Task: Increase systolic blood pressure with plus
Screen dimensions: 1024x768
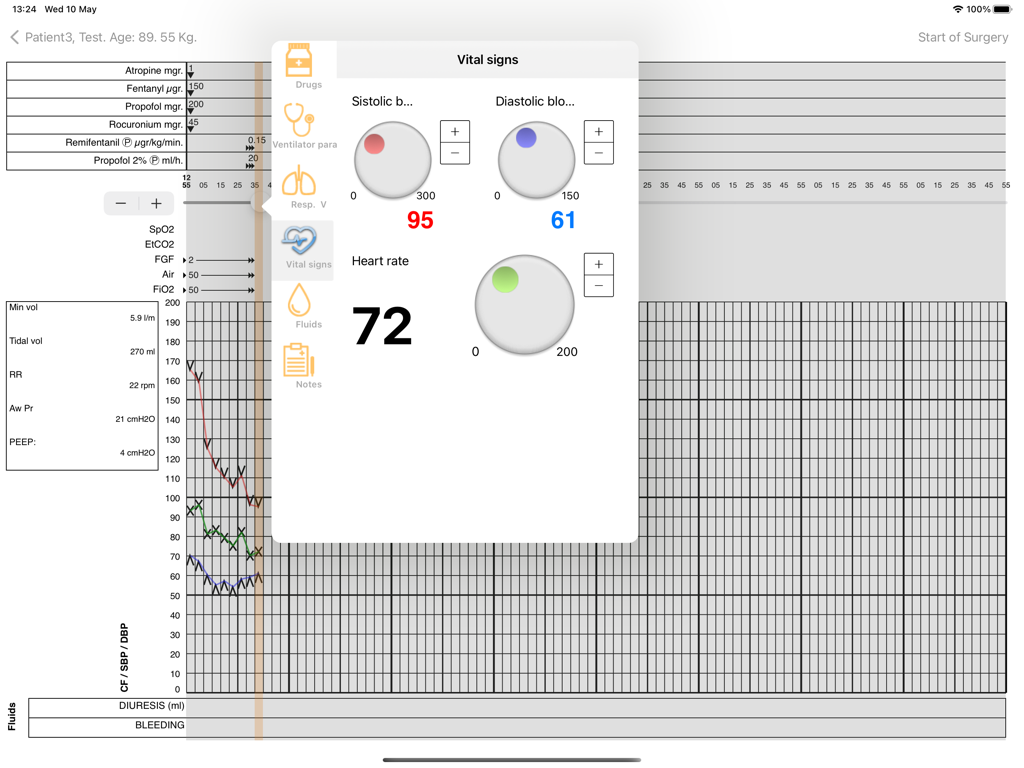Action: coord(455,131)
